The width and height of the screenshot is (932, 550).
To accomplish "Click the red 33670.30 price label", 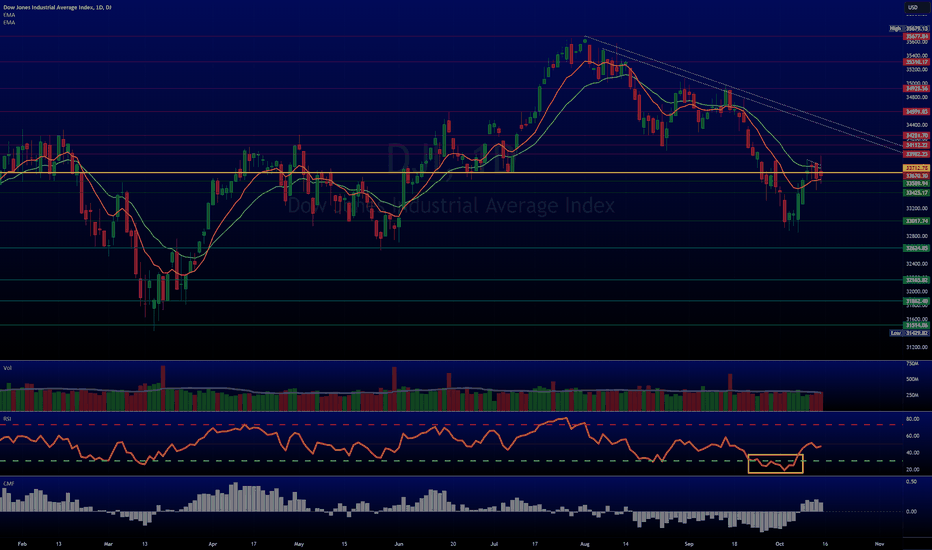I will click(916, 176).
